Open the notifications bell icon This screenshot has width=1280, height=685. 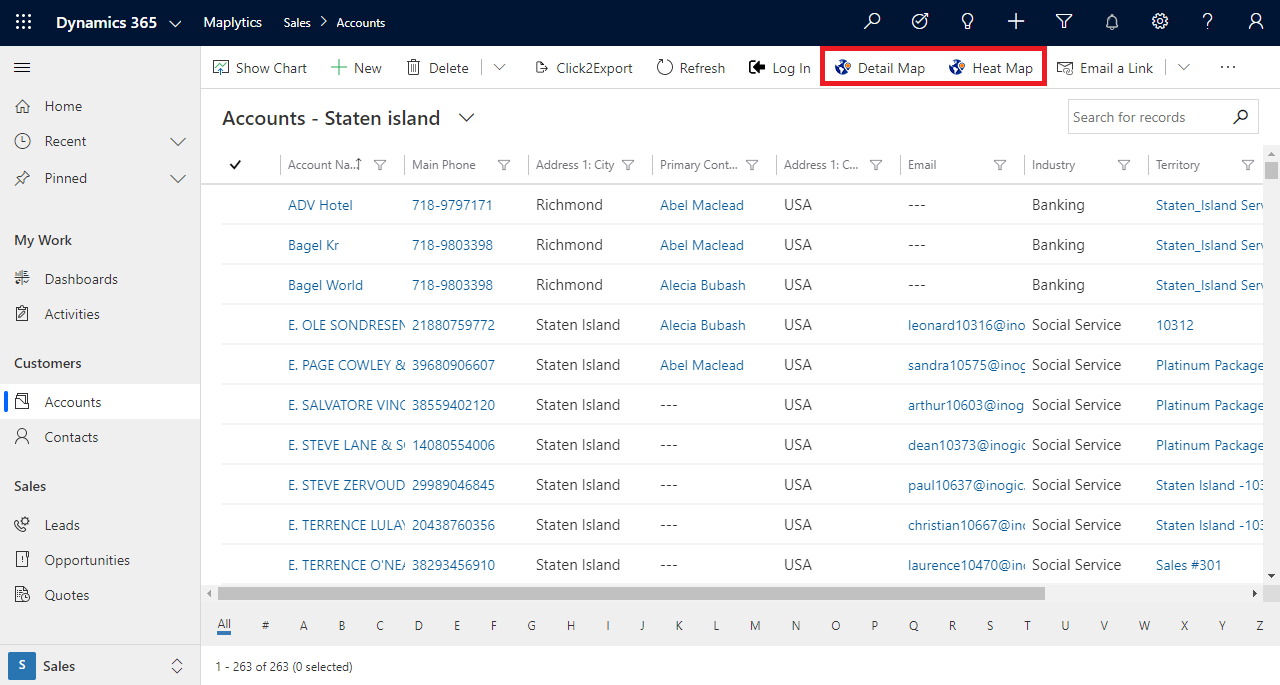point(1112,22)
